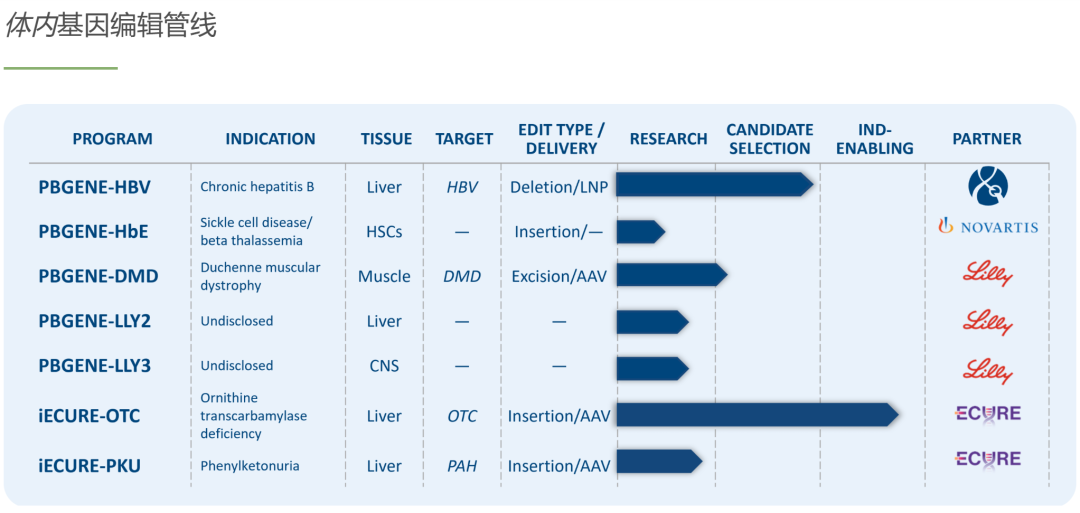Viewport: 1080px width, 513px height.
Task: Click the INDICATION column header
Action: point(270,138)
